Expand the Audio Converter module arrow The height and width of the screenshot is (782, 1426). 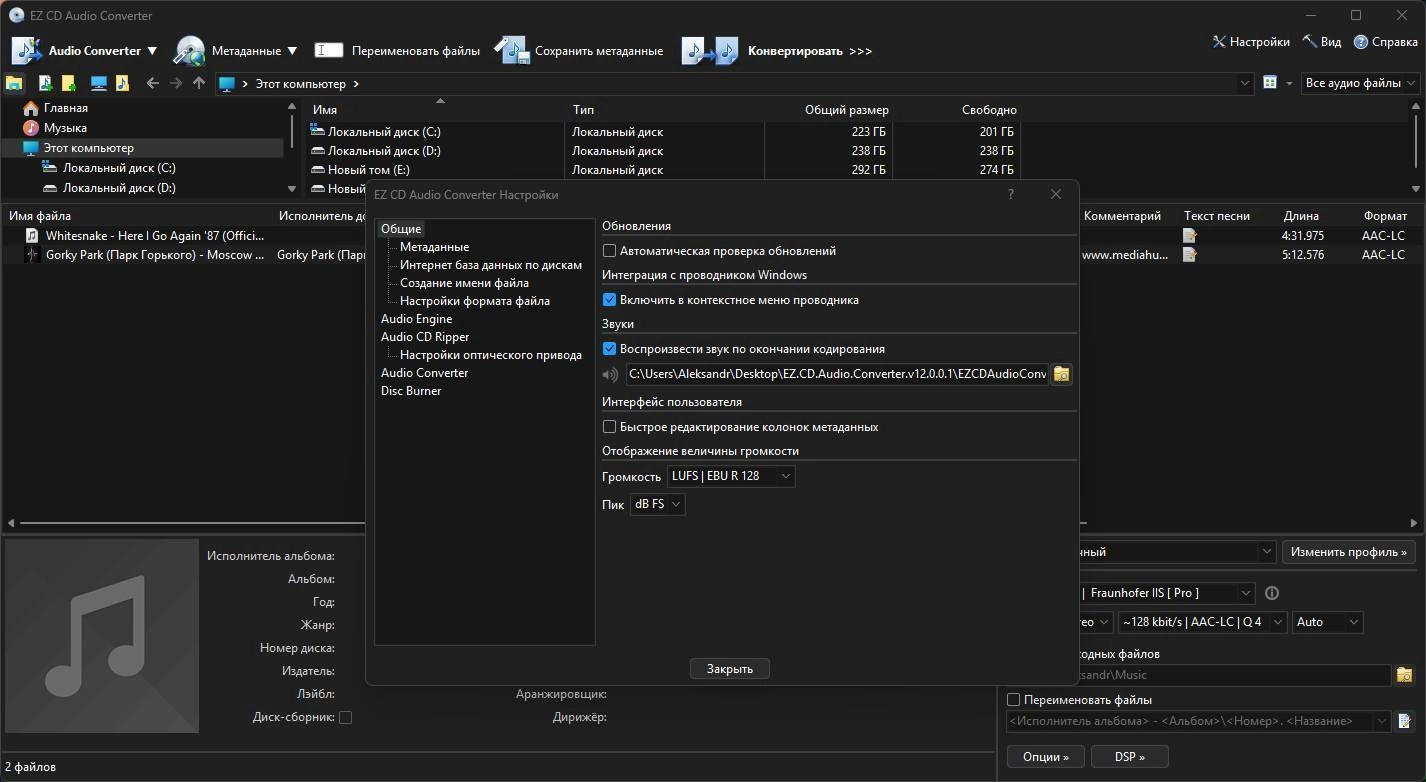pyautogui.click(x=152, y=51)
